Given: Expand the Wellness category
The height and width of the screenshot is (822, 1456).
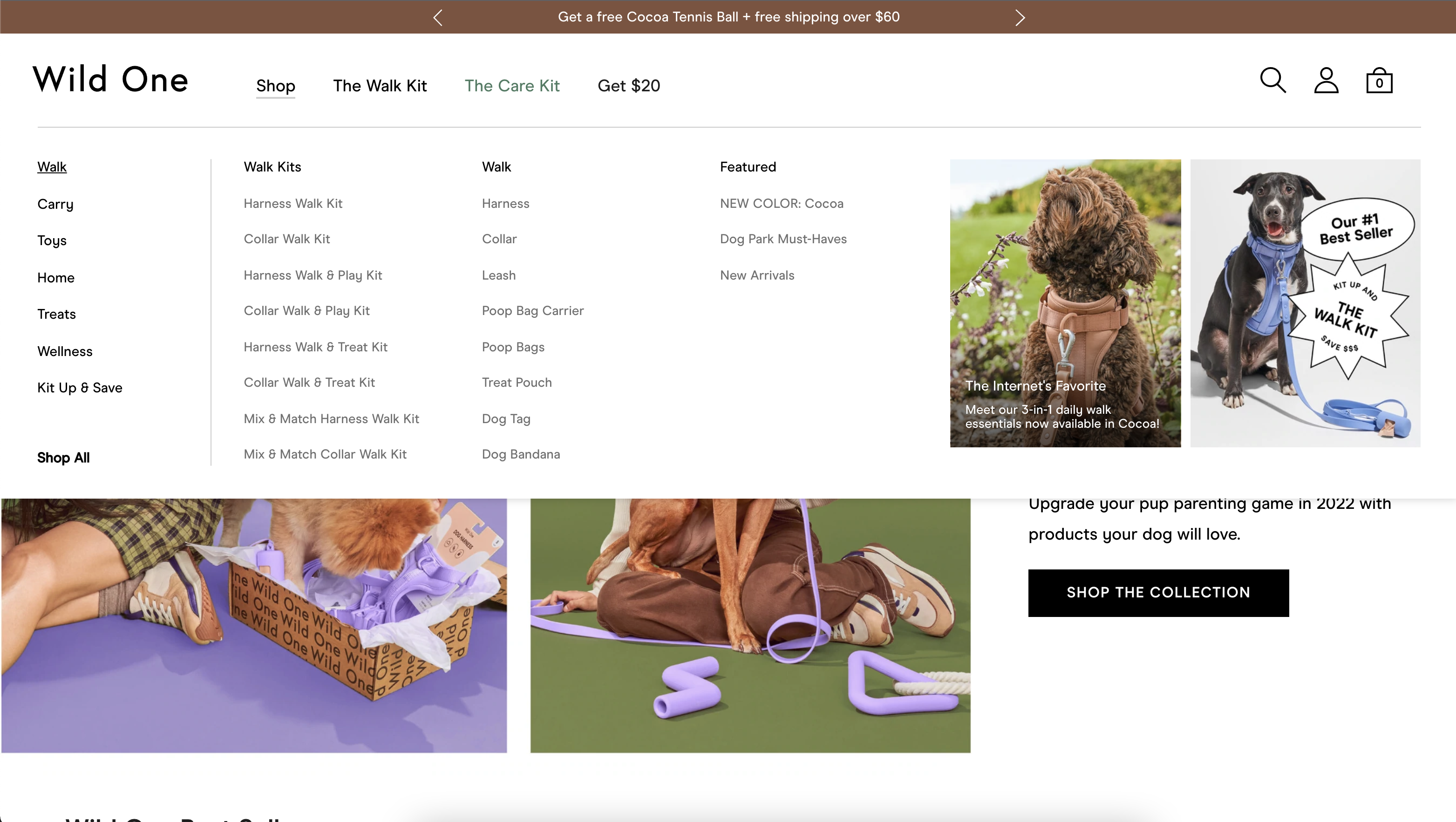Looking at the screenshot, I should pyautogui.click(x=65, y=351).
